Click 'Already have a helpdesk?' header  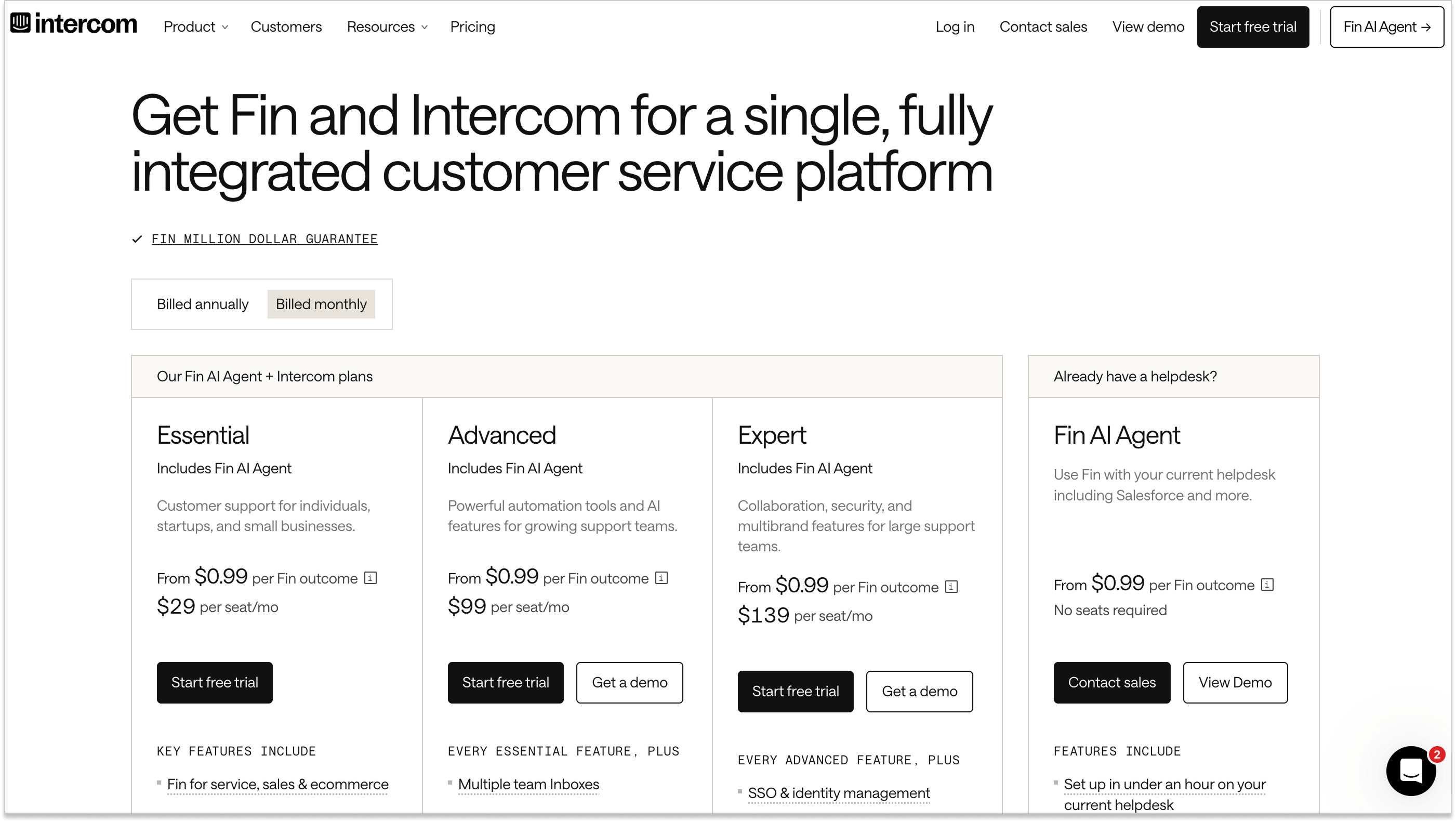(1135, 377)
